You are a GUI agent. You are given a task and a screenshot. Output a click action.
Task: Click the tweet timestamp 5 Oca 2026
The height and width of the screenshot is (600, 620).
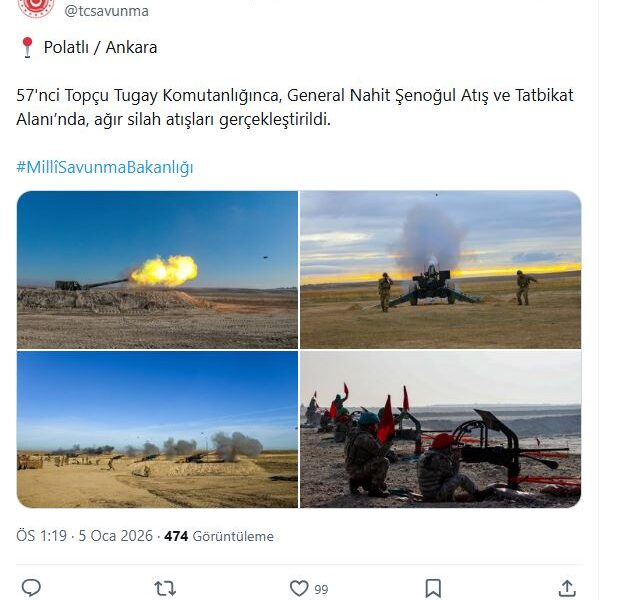tap(115, 536)
